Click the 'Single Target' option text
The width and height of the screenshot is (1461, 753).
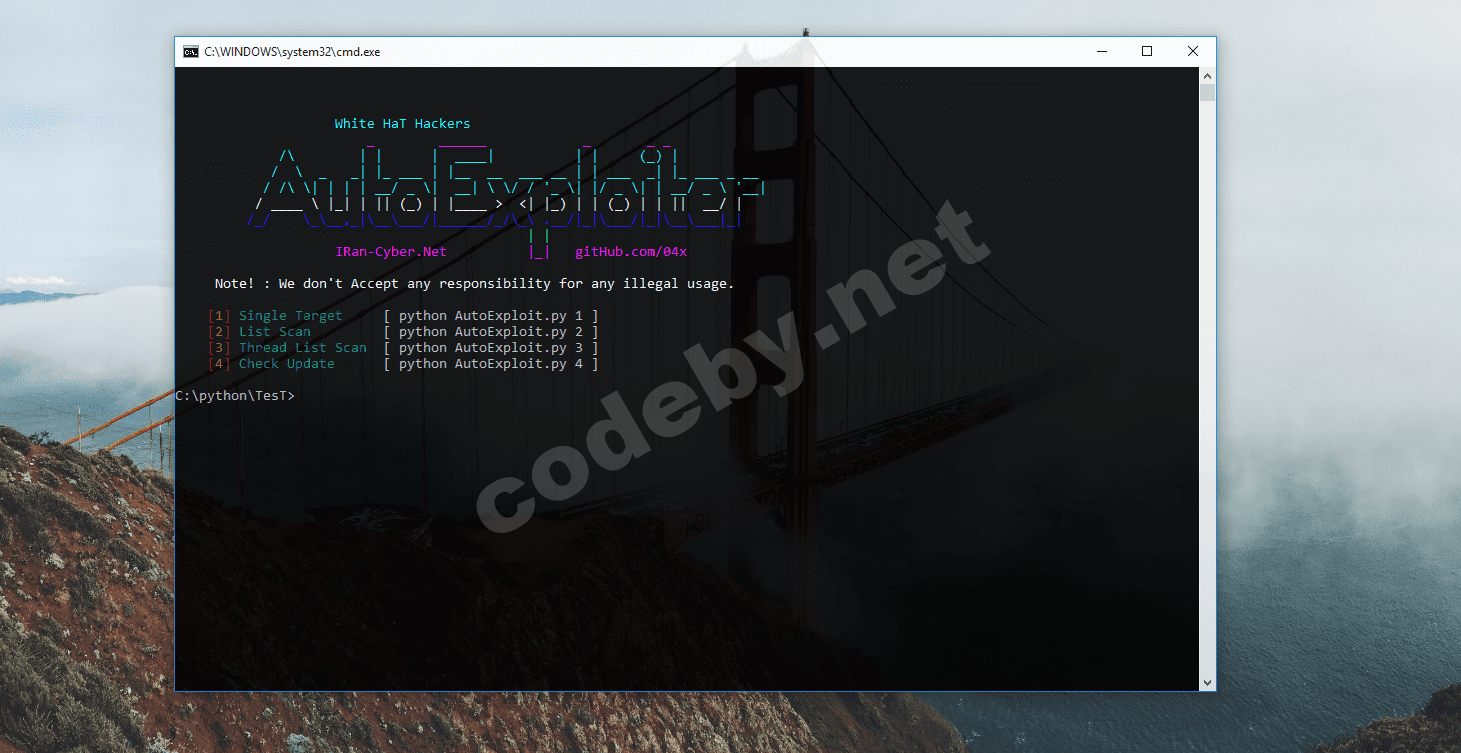pos(290,316)
